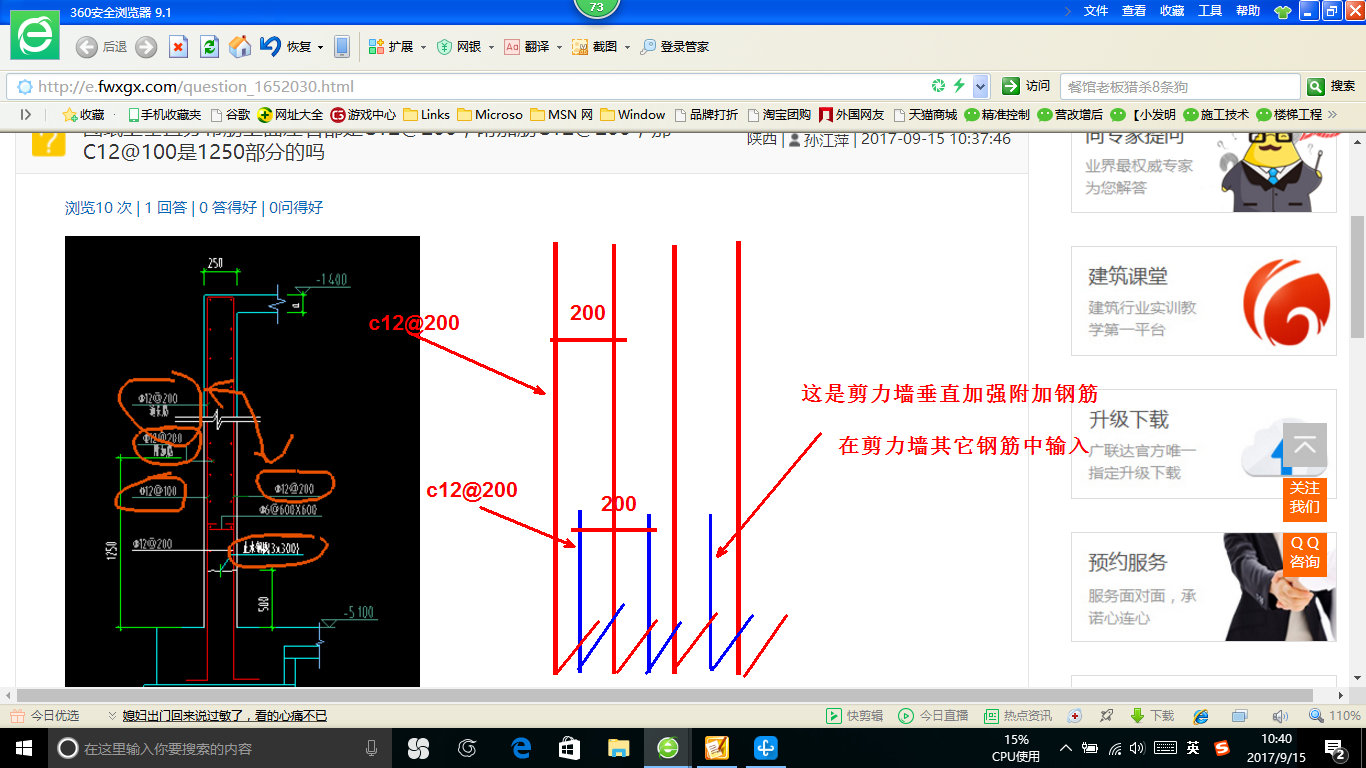Open 今日直播 in the status bar
This screenshot has width=1366, height=768.
point(933,716)
